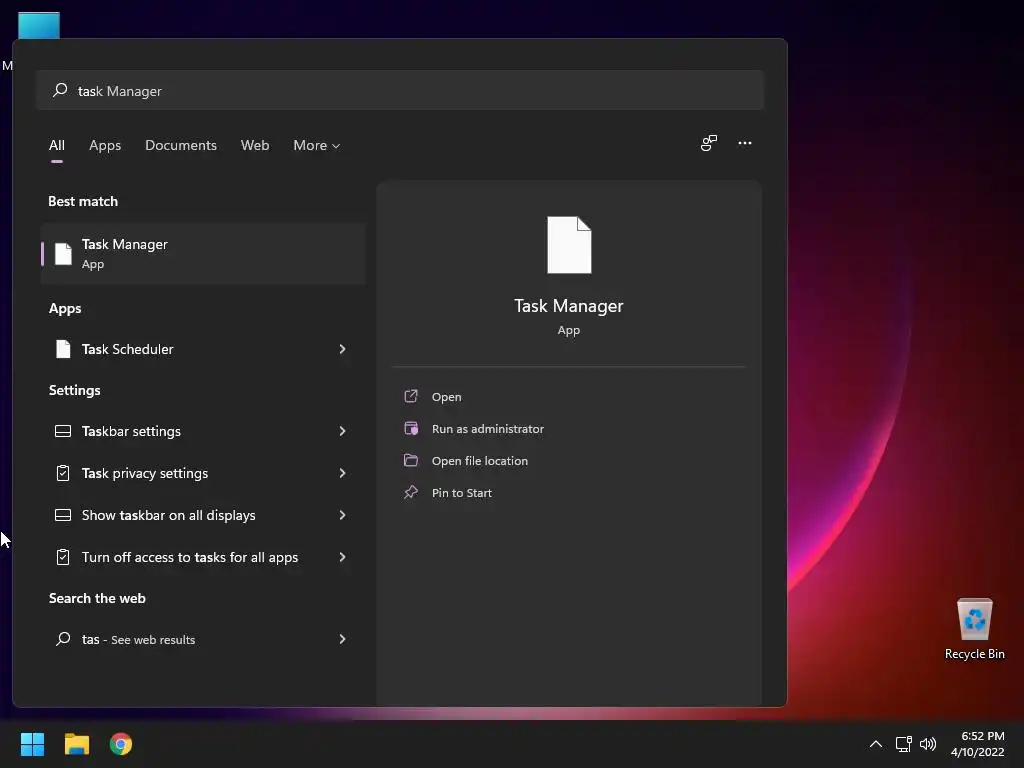Open the three-dot options menu
The width and height of the screenshot is (1024, 768).
tap(744, 143)
